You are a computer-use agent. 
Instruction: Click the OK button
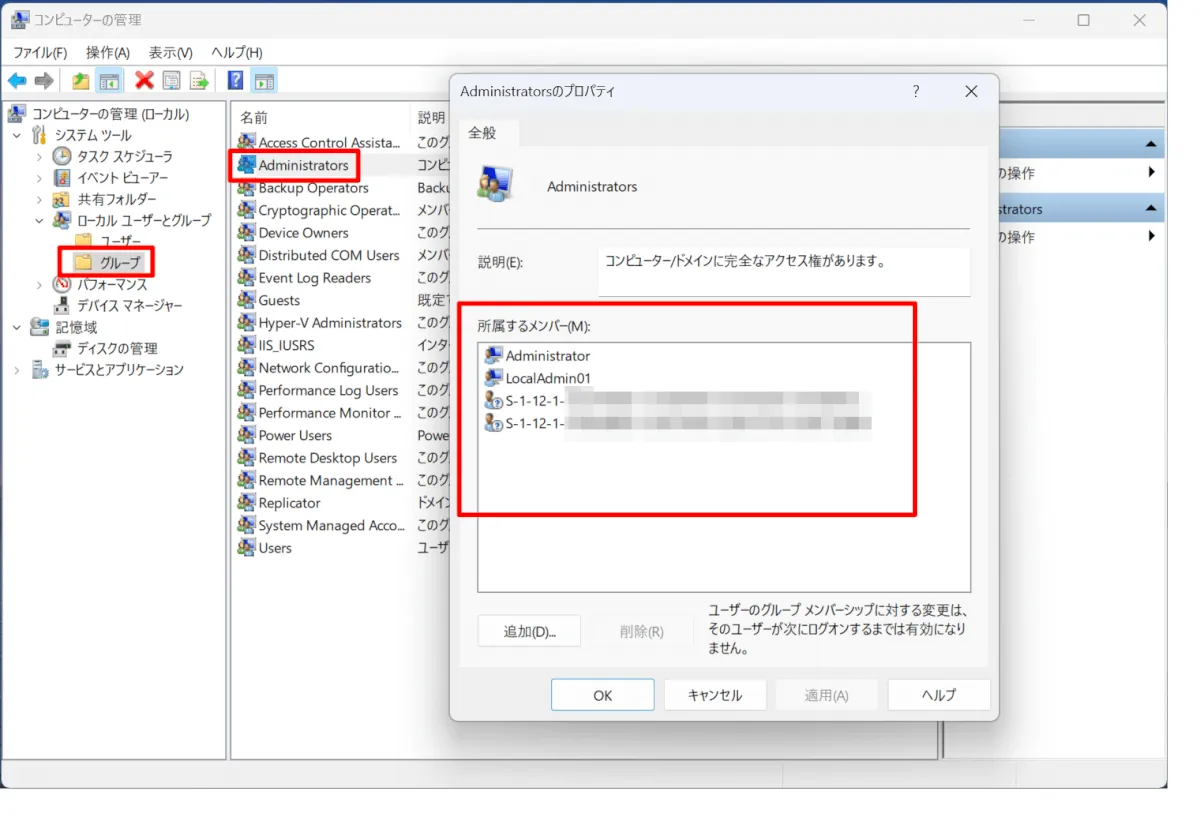pyautogui.click(x=602, y=695)
